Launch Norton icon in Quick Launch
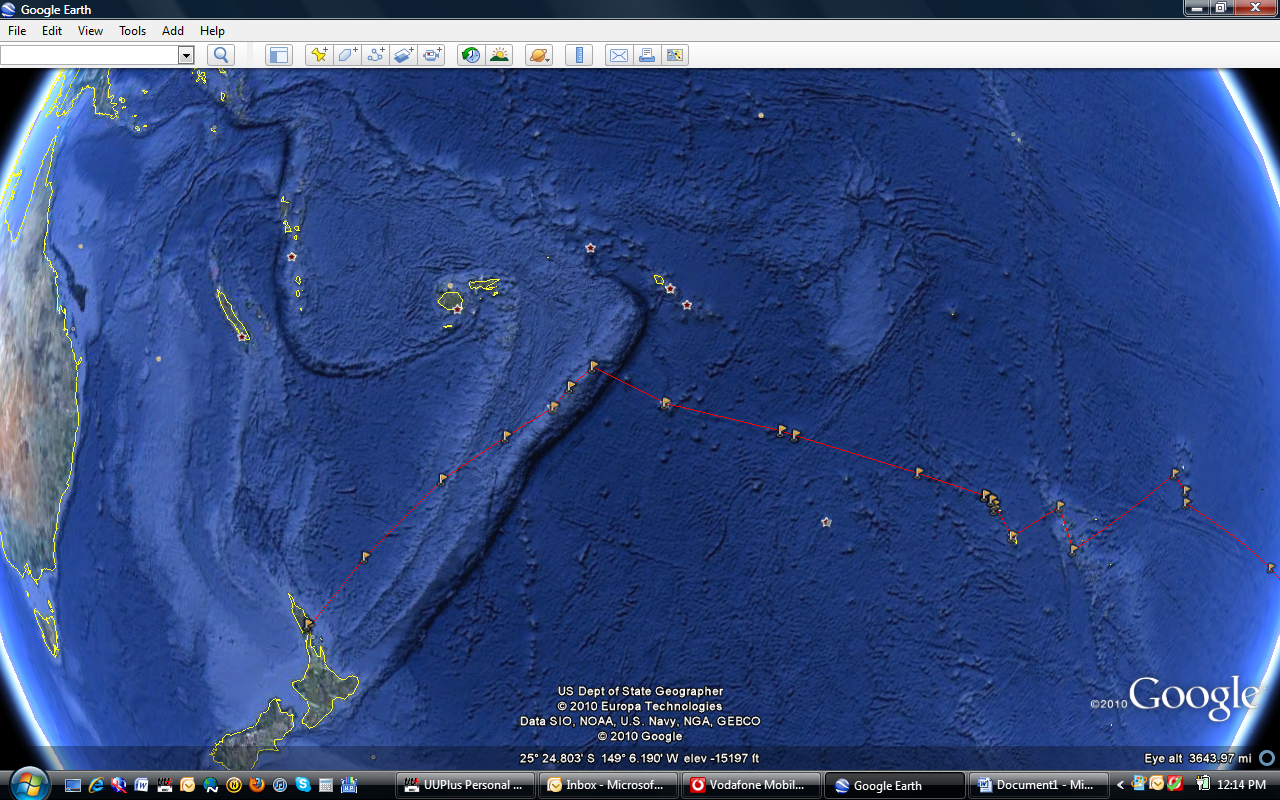 [234, 785]
